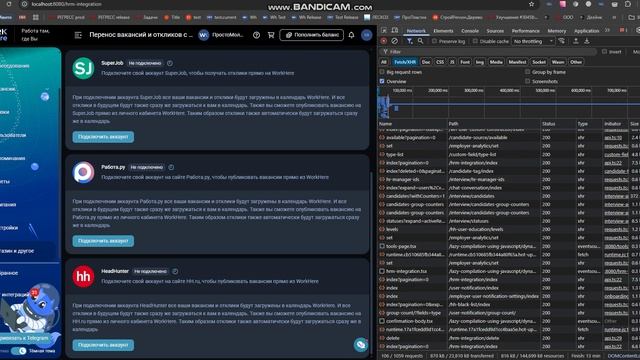Select the Manifest filter
The height and width of the screenshot is (360, 640).
coord(518,62)
